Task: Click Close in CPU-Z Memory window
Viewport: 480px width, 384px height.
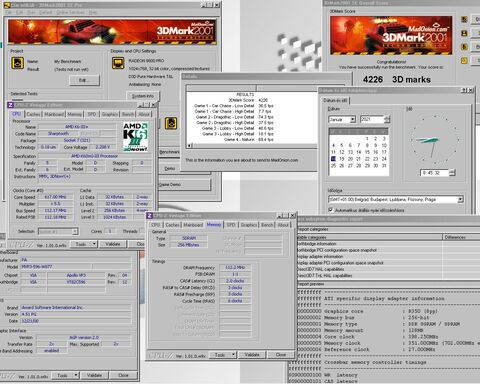Action: click(x=281, y=355)
